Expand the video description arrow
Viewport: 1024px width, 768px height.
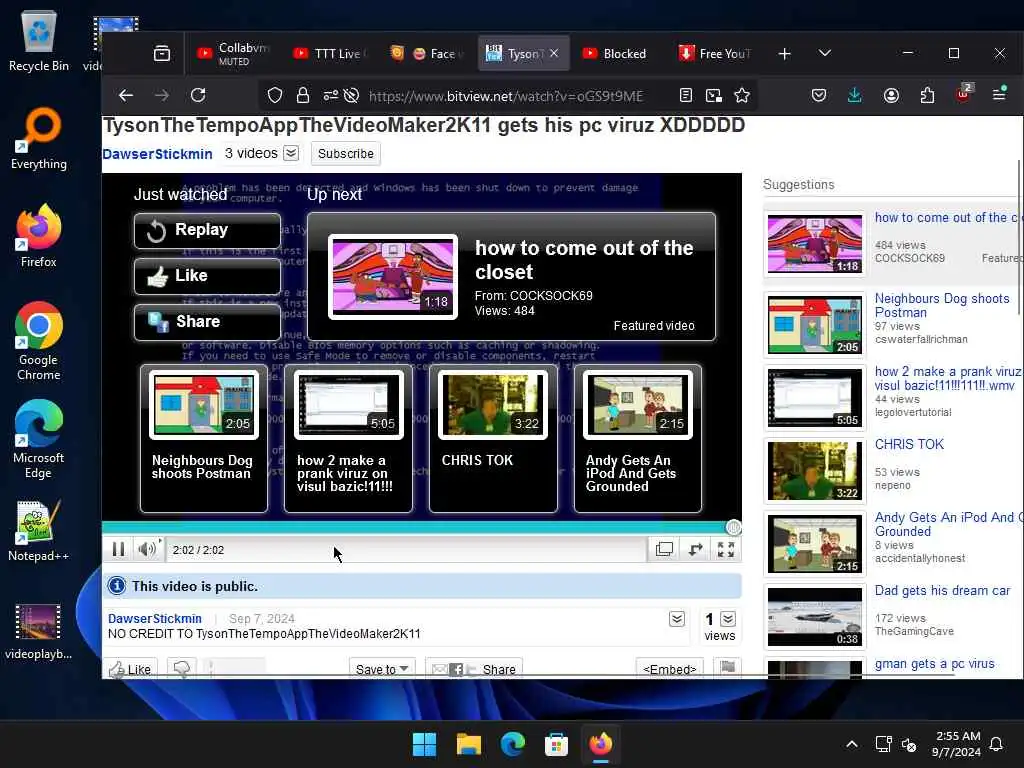(677, 618)
